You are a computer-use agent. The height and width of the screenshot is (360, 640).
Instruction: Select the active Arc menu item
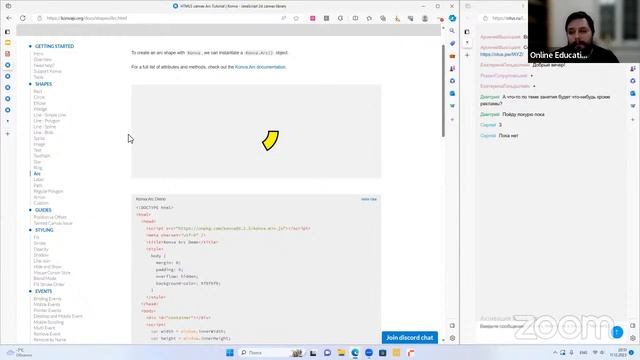tap(37, 174)
